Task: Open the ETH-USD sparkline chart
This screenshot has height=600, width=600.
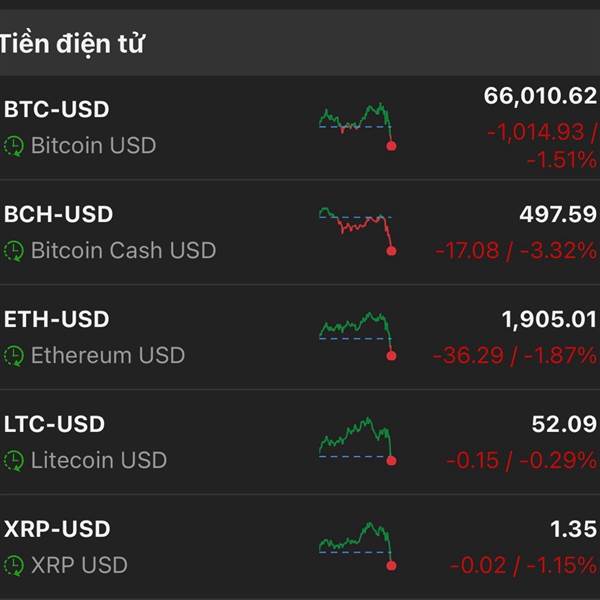Action: (x=357, y=335)
